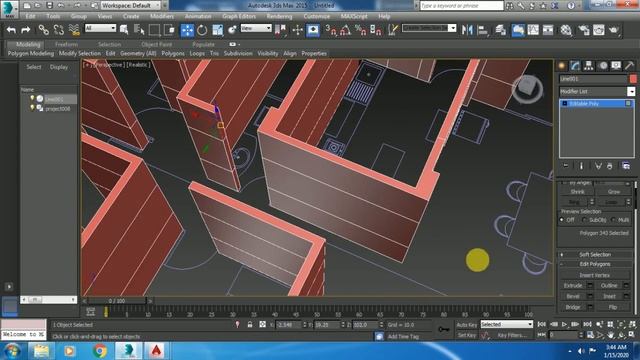640x360 pixels.
Task: Toggle visibility bulb for project008
Action: point(32,108)
